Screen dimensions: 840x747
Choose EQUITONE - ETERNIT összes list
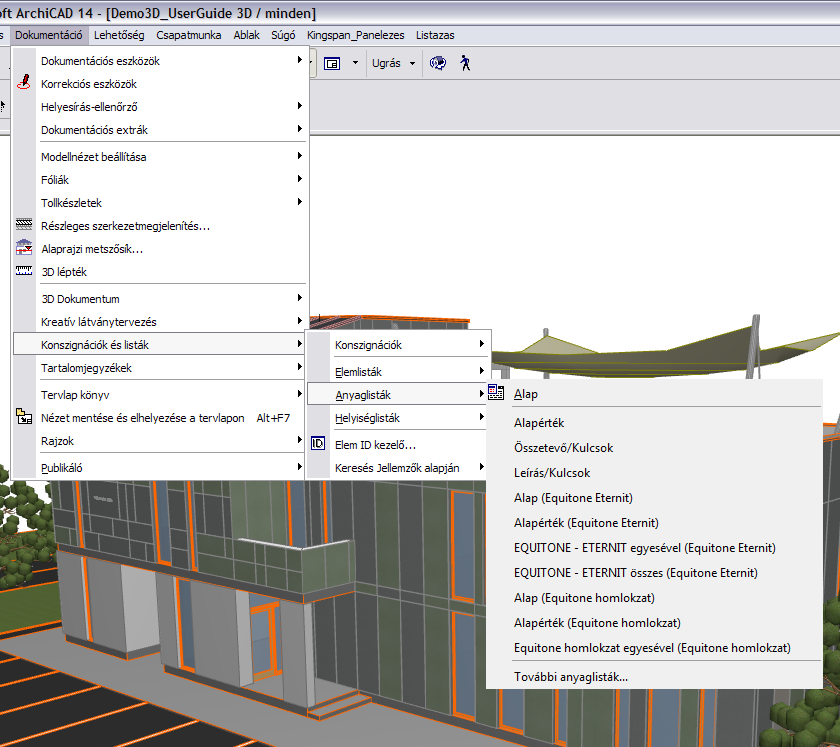click(x=655, y=573)
